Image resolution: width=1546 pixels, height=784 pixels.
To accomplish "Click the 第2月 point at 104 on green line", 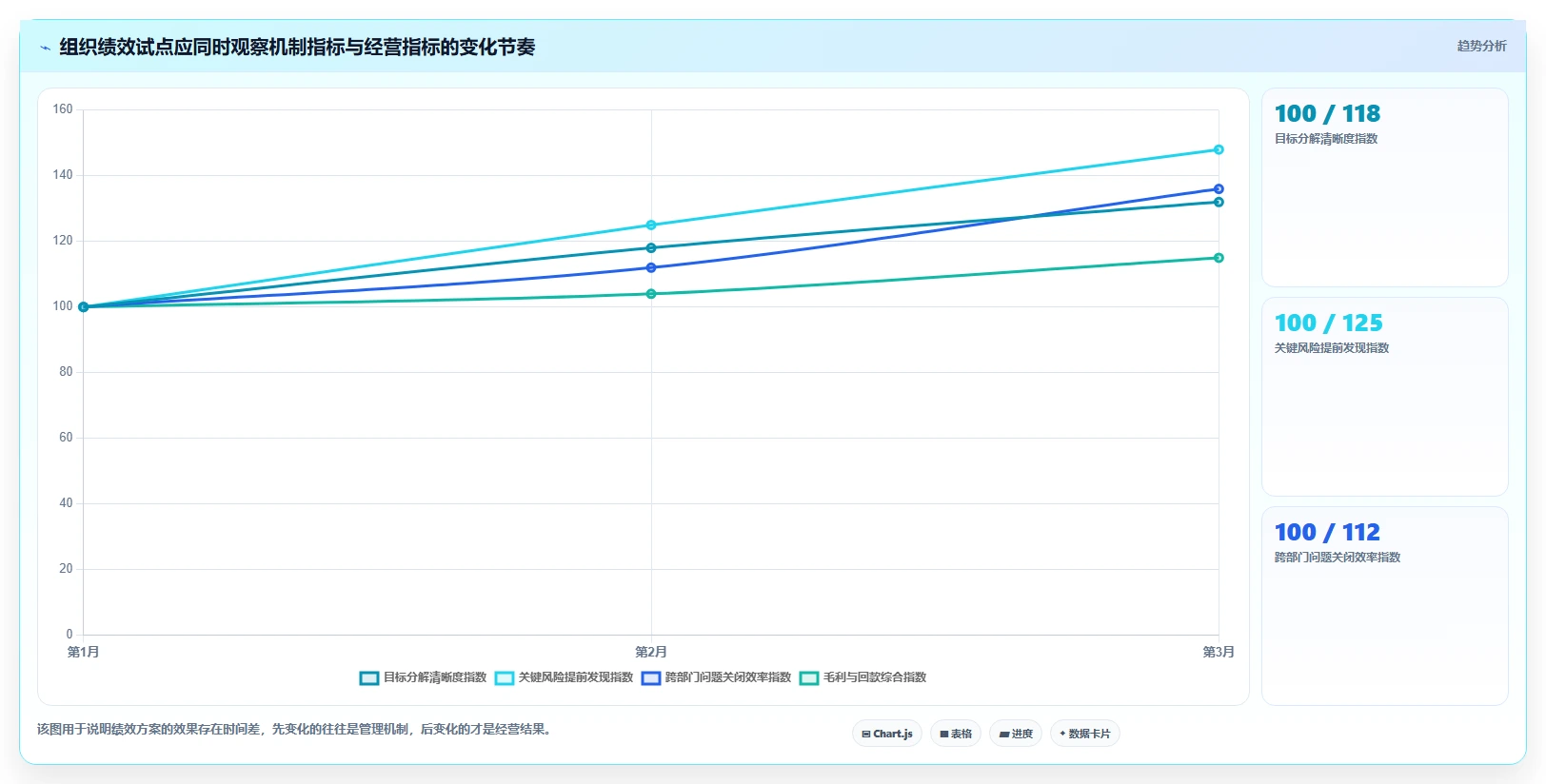I will [x=651, y=294].
